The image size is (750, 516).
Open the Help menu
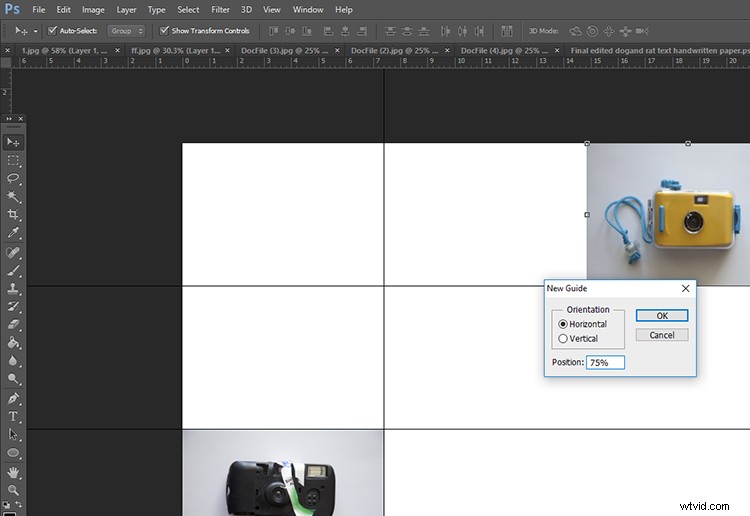[x=343, y=10]
